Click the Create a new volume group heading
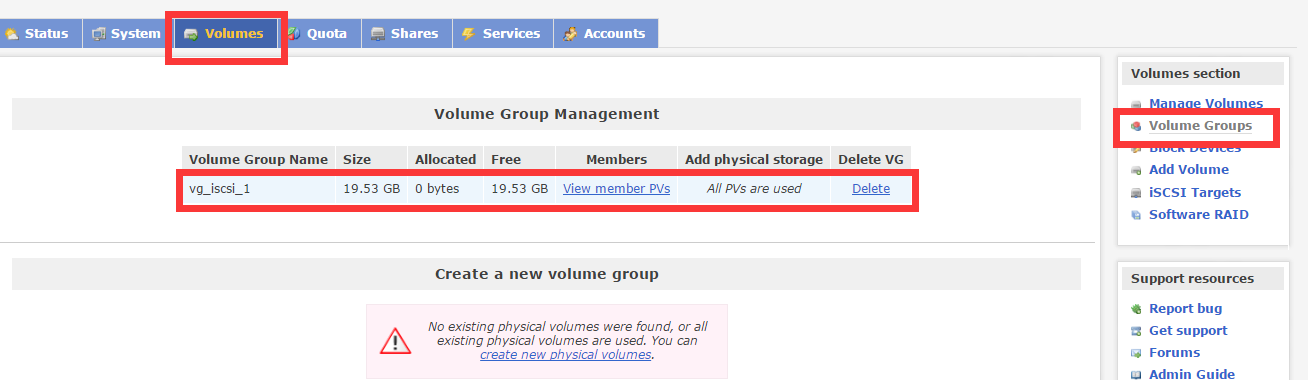Screen dimensions: 1308x380 pyautogui.click(x=546, y=274)
